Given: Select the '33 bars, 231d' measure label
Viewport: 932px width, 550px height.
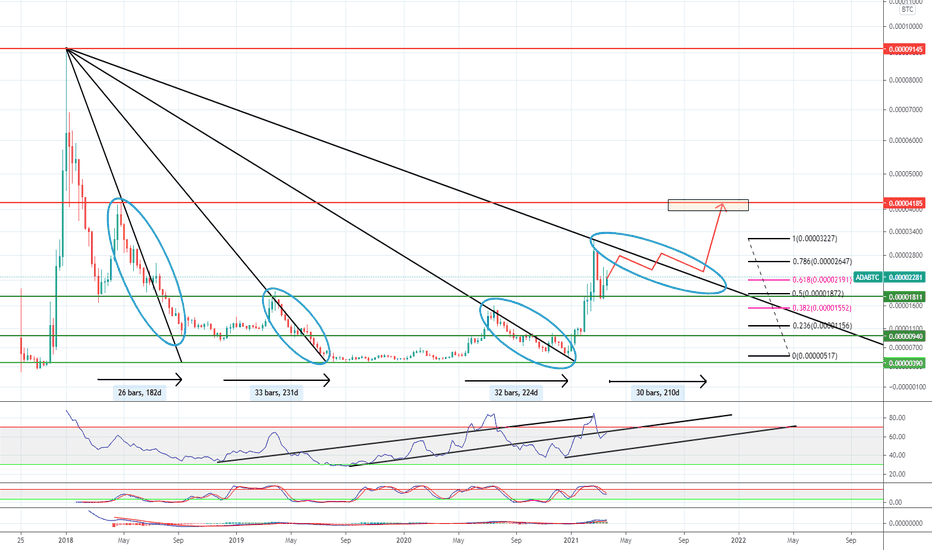Looking at the screenshot, I should click(276, 392).
